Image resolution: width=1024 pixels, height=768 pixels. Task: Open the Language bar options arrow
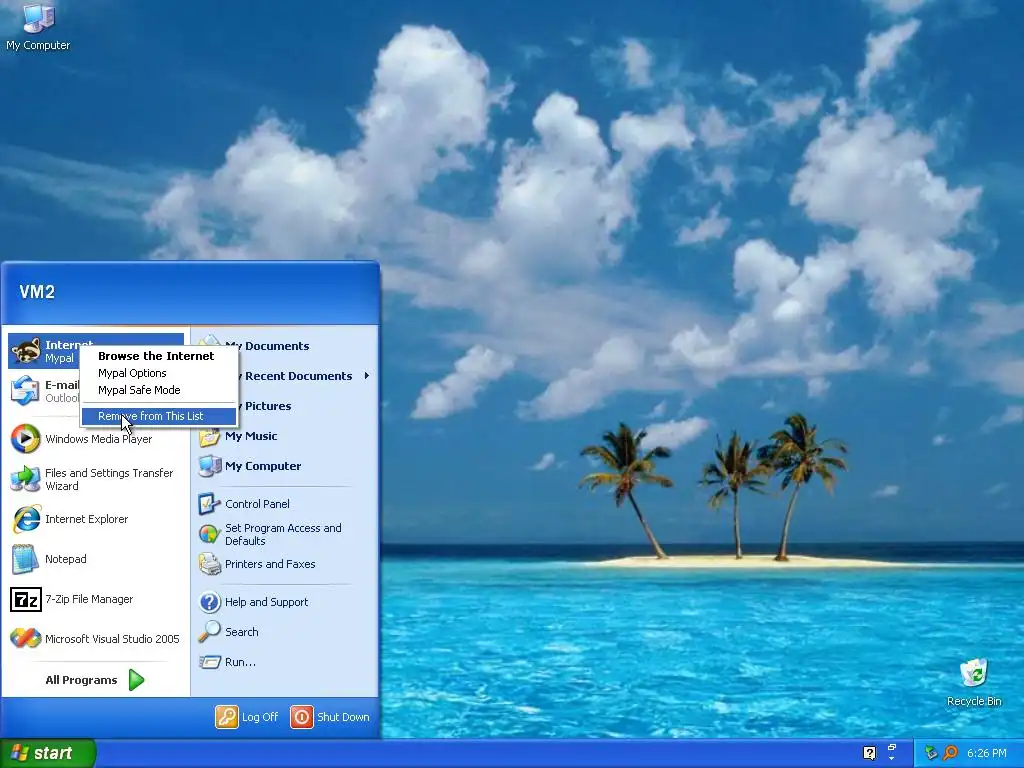click(x=891, y=759)
